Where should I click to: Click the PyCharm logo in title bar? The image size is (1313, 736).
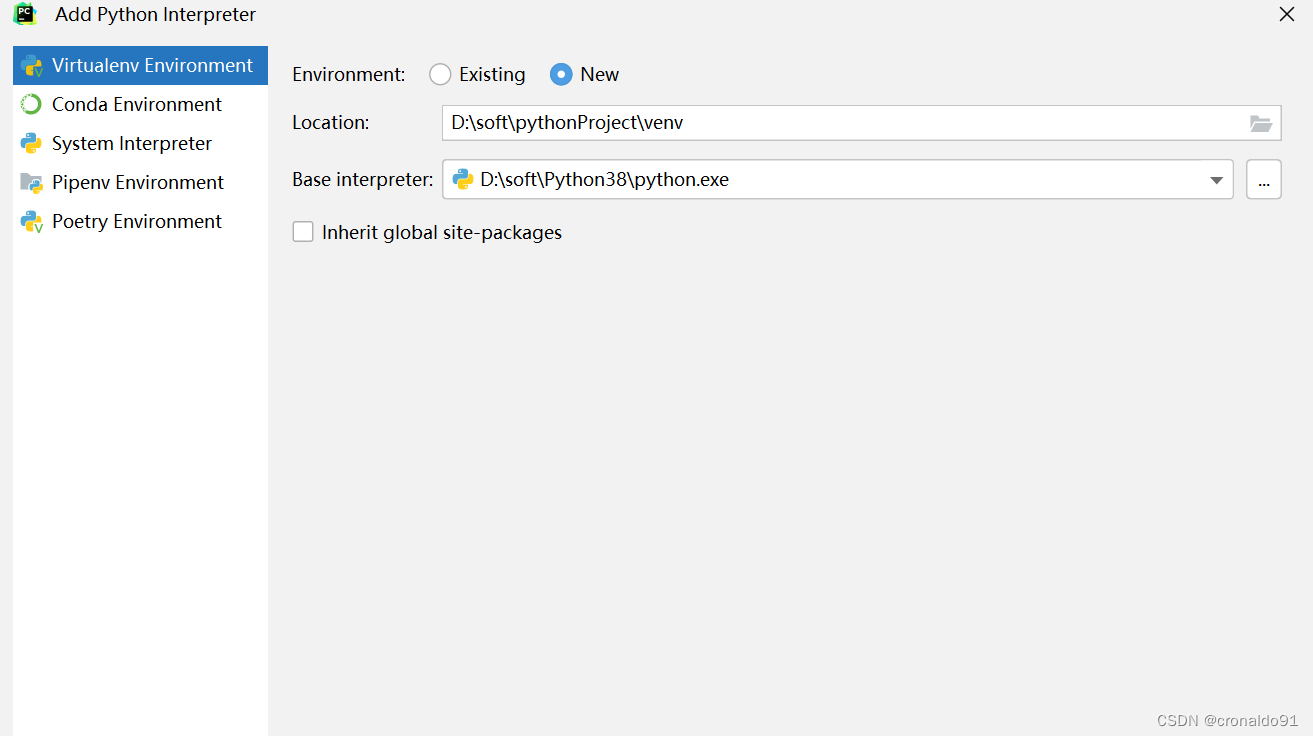coord(25,14)
